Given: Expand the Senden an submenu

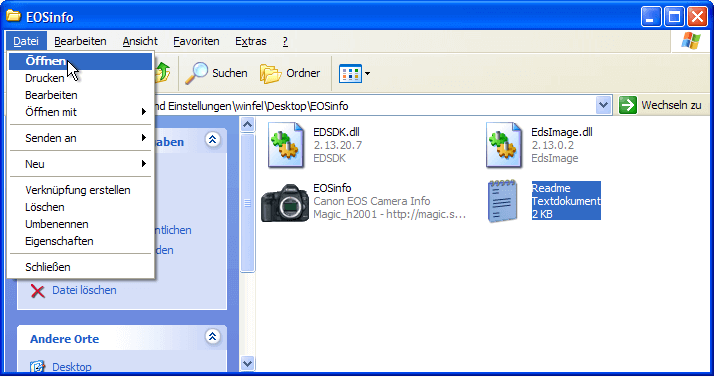Looking at the screenshot, I should pyautogui.click(x=81, y=138).
